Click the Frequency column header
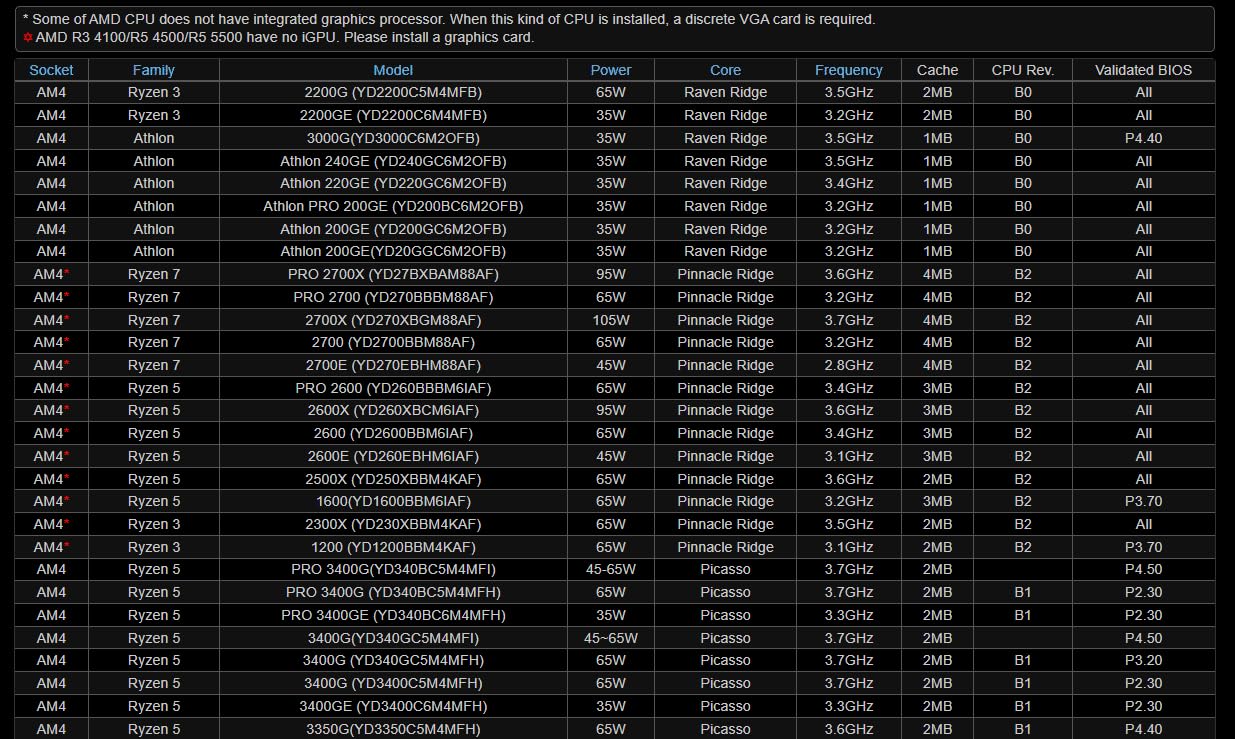The height and width of the screenshot is (739, 1235). [848, 70]
